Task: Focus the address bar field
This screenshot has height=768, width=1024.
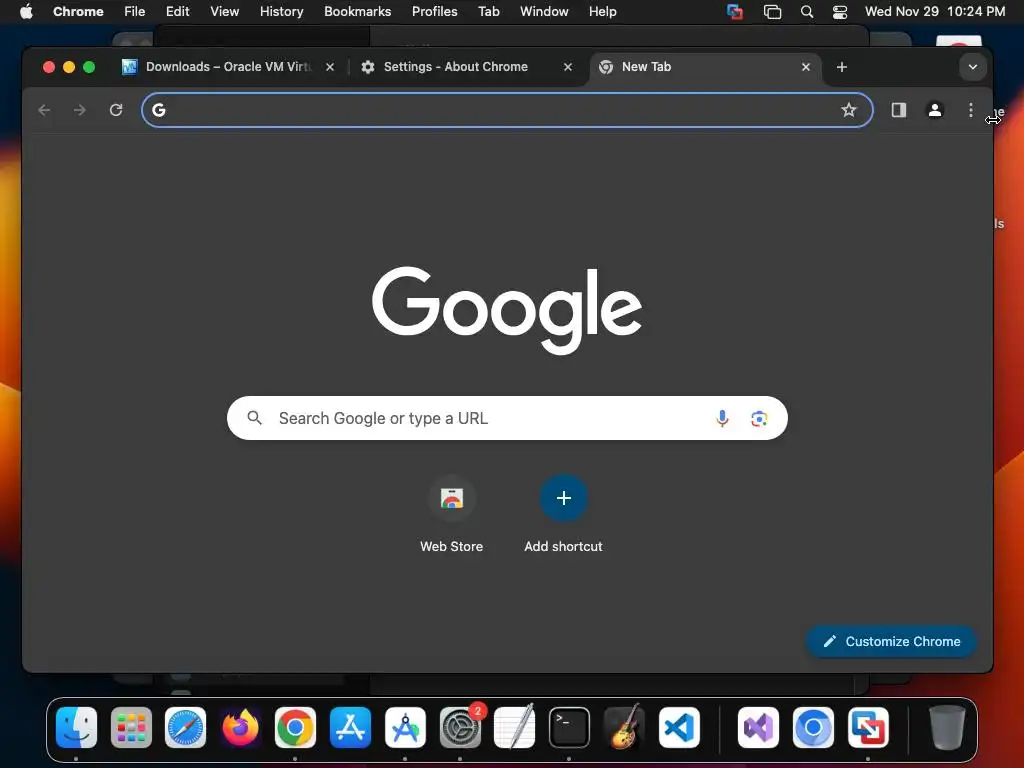Action: pos(507,110)
